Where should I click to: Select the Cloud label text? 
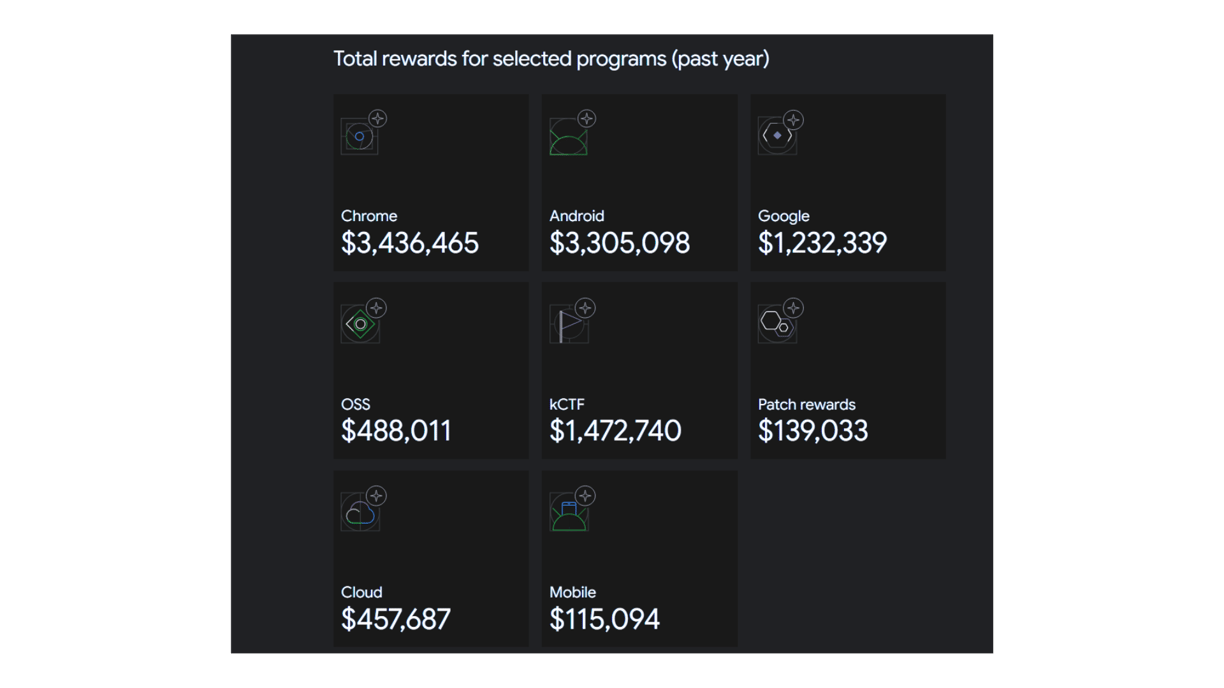point(362,592)
